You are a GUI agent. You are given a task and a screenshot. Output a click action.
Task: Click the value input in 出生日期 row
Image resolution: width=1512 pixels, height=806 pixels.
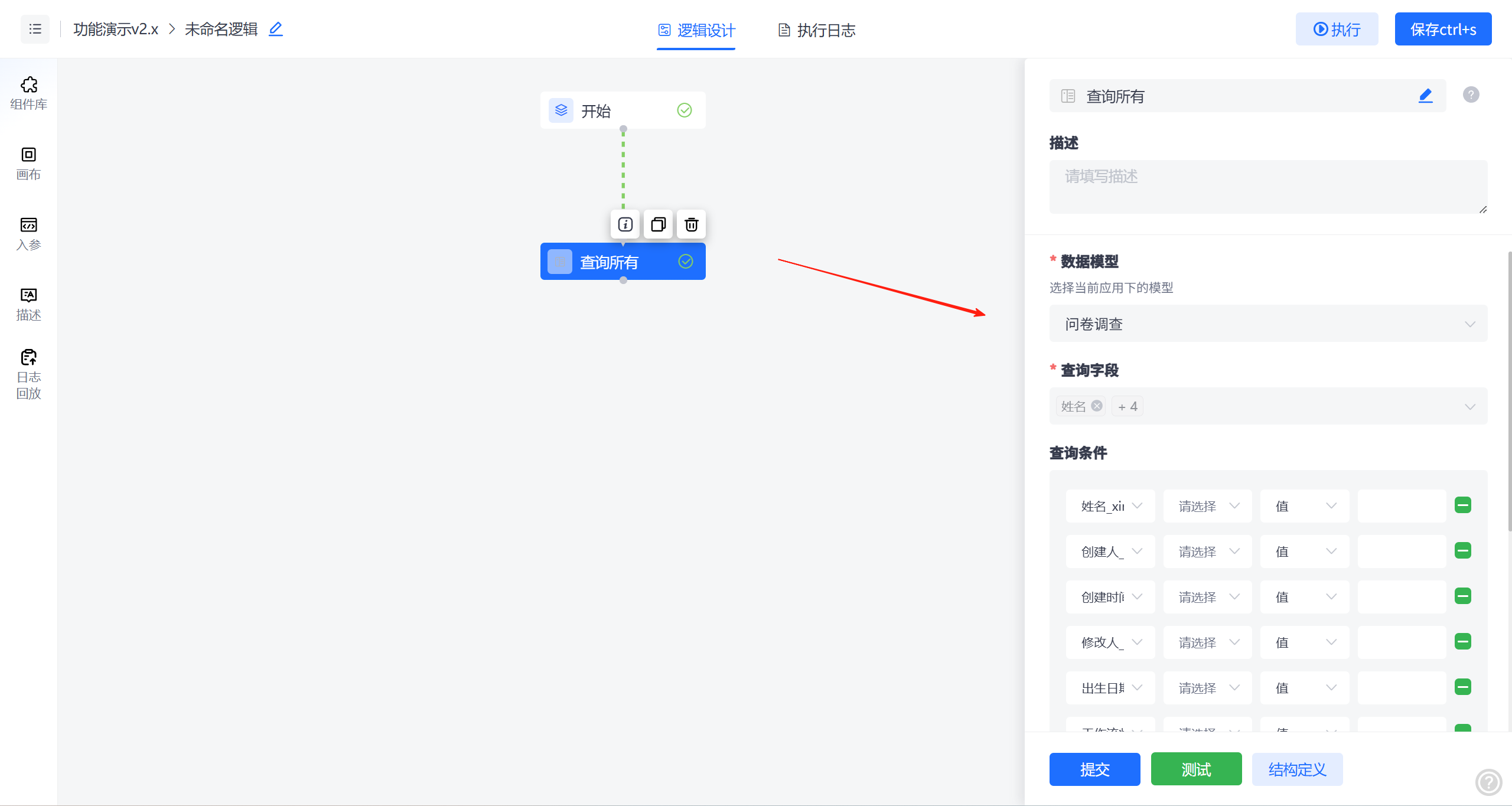tap(1402, 688)
